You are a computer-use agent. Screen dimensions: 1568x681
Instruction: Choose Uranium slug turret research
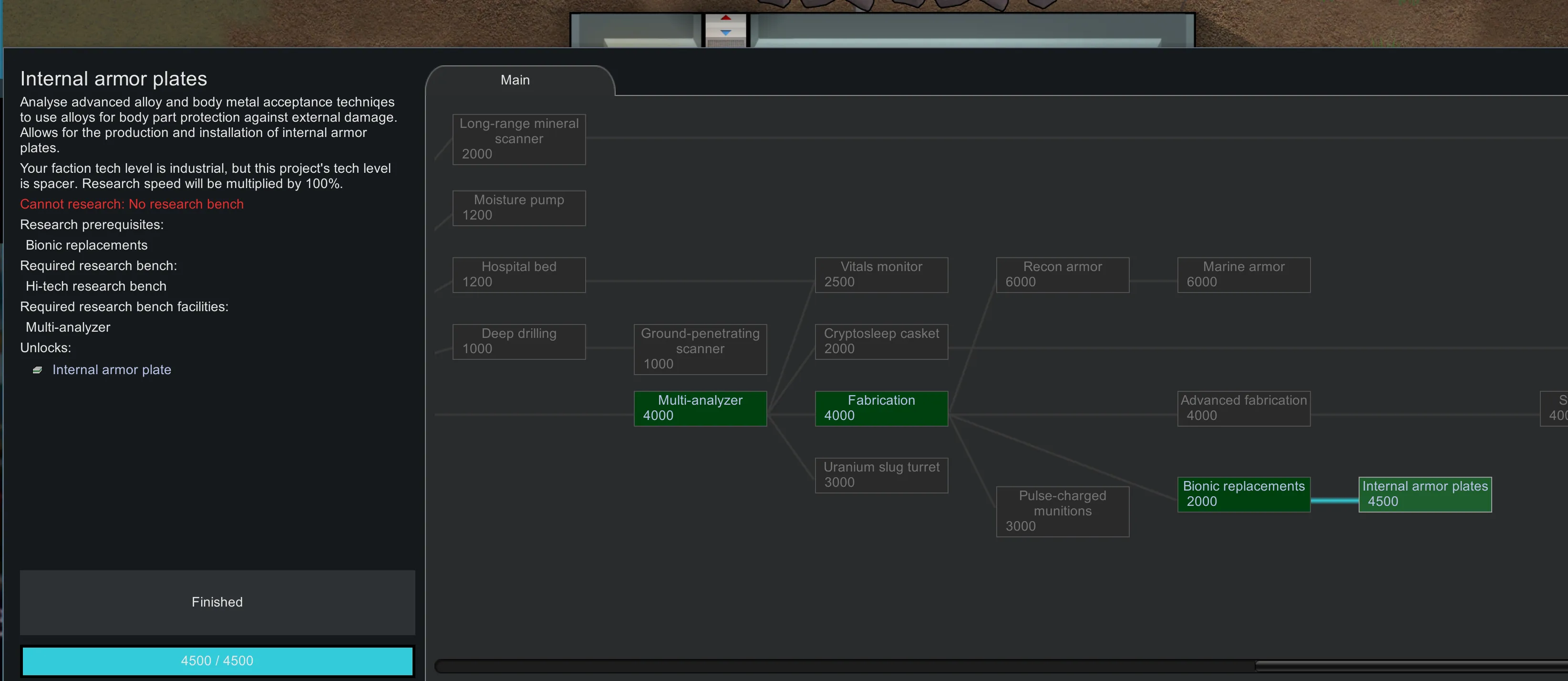click(881, 474)
